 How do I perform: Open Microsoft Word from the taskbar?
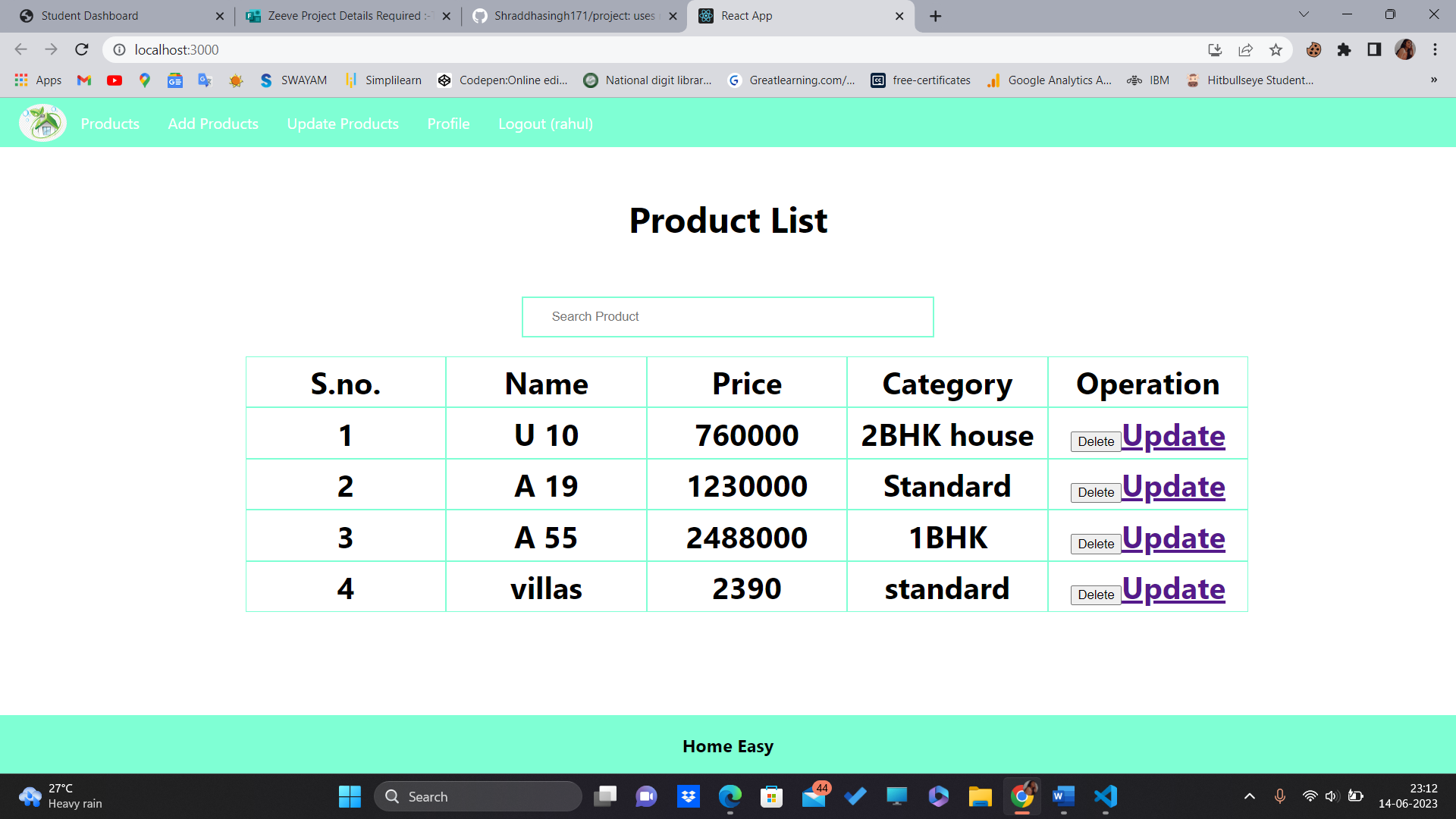[x=1063, y=796]
